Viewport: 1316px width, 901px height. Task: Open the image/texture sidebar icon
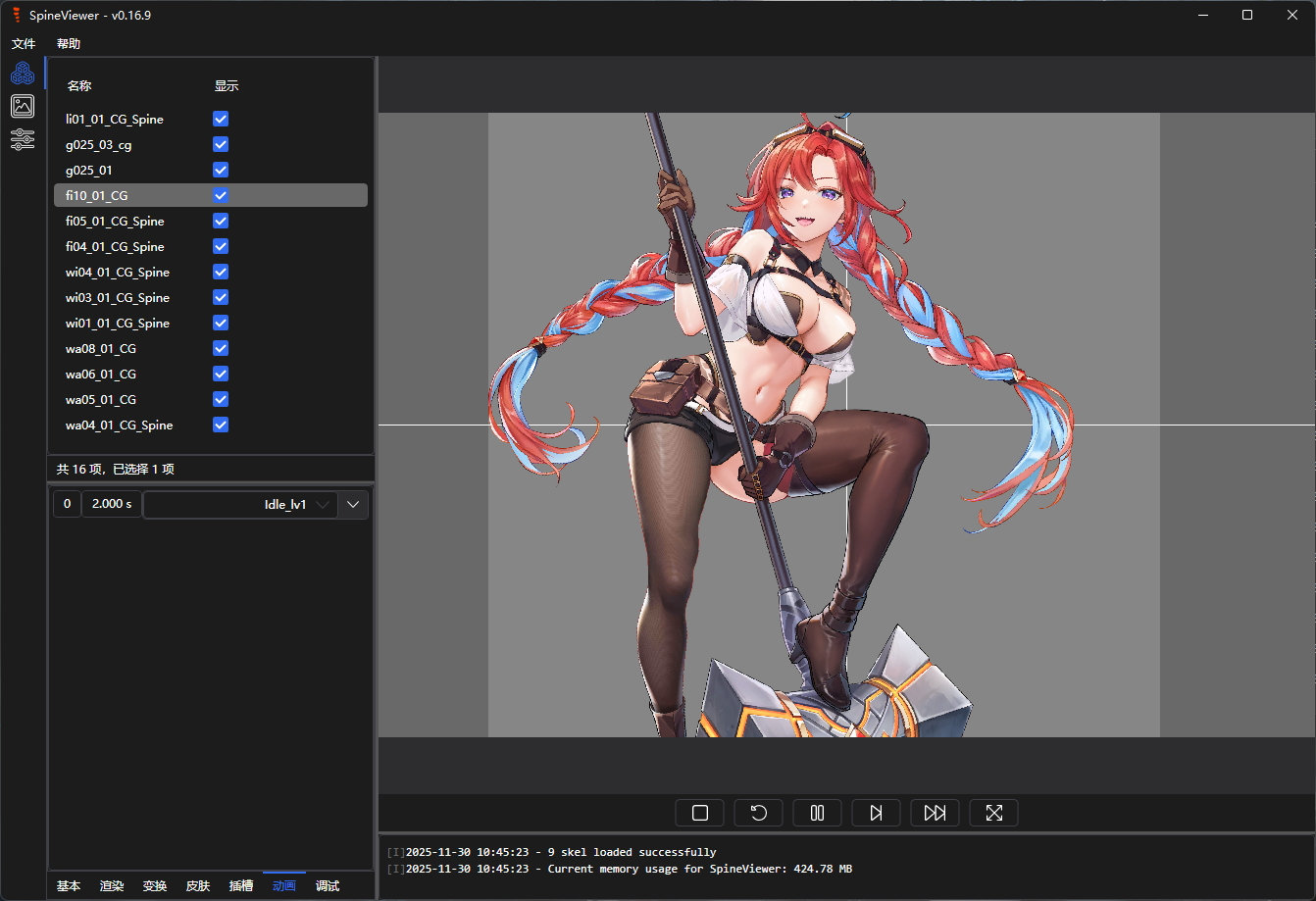click(x=23, y=106)
